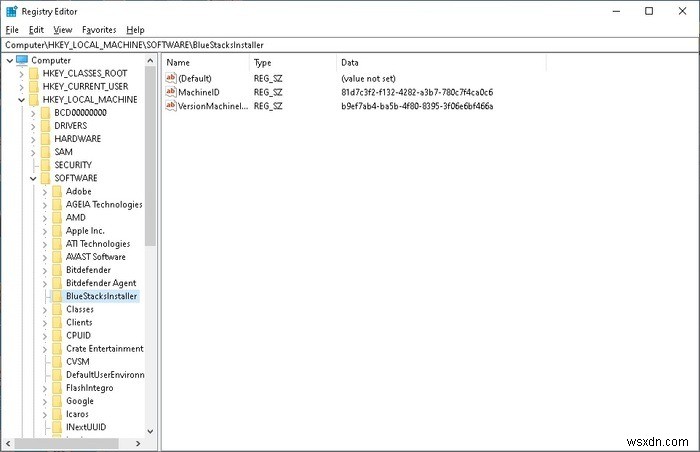Select the FlashIntegro key
700x452 pixels.
point(89,388)
